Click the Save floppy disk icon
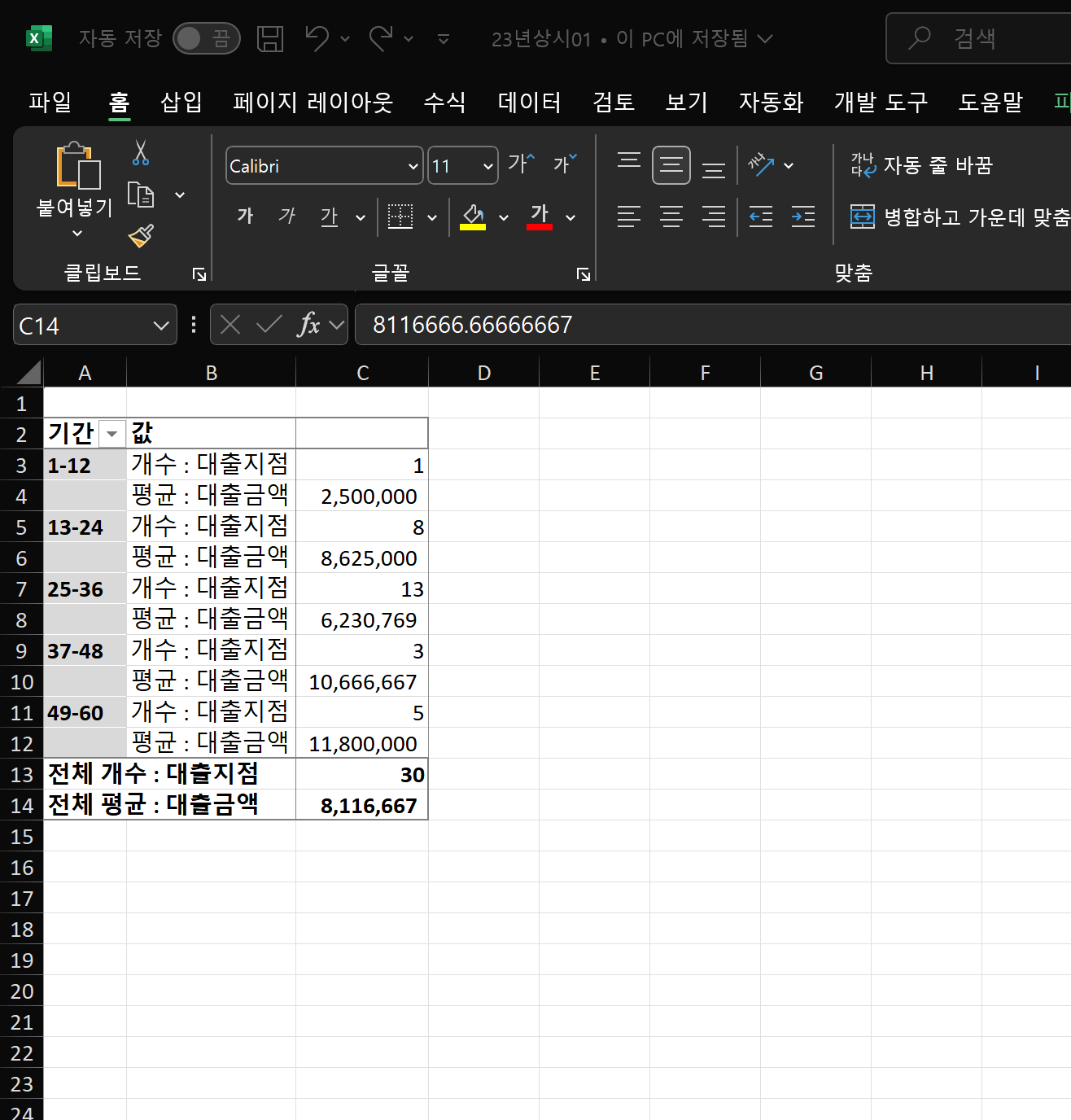Image resolution: width=1071 pixels, height=1120 pixels. [x=270, y=38]
